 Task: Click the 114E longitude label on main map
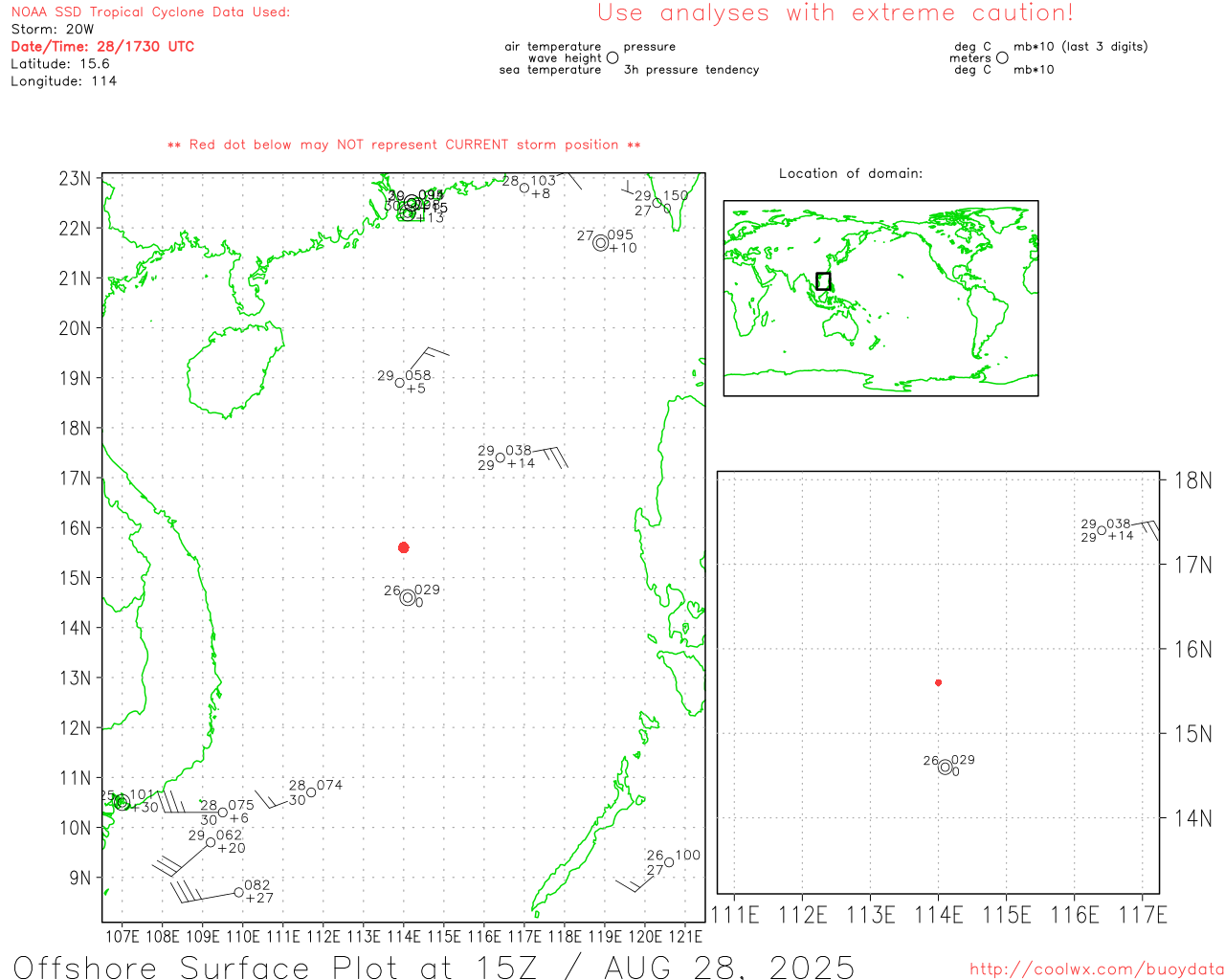[x=403, y=937]
